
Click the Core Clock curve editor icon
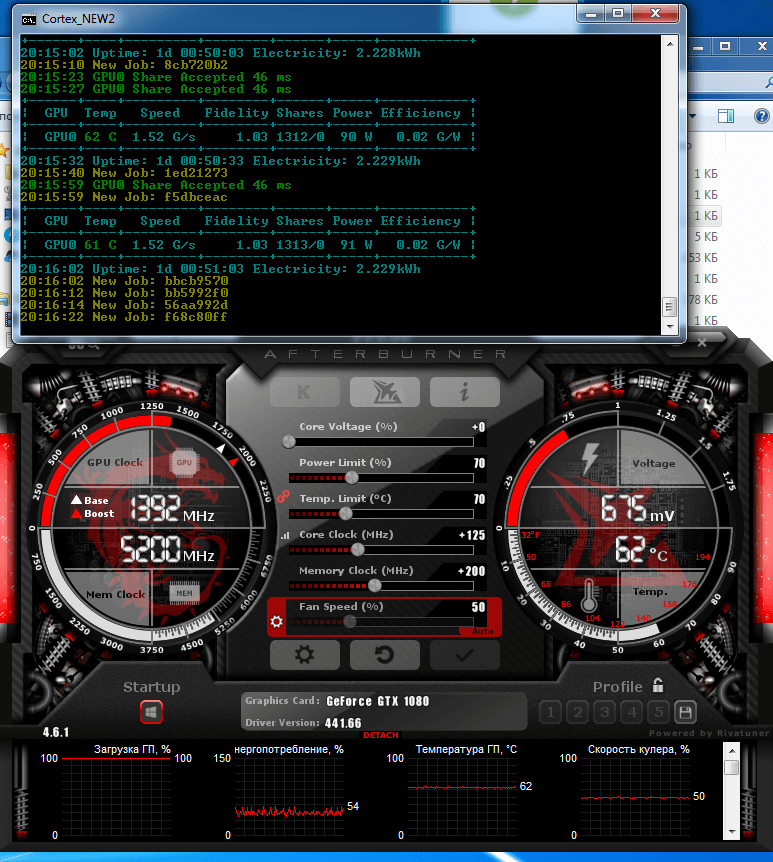click(285, 535)
